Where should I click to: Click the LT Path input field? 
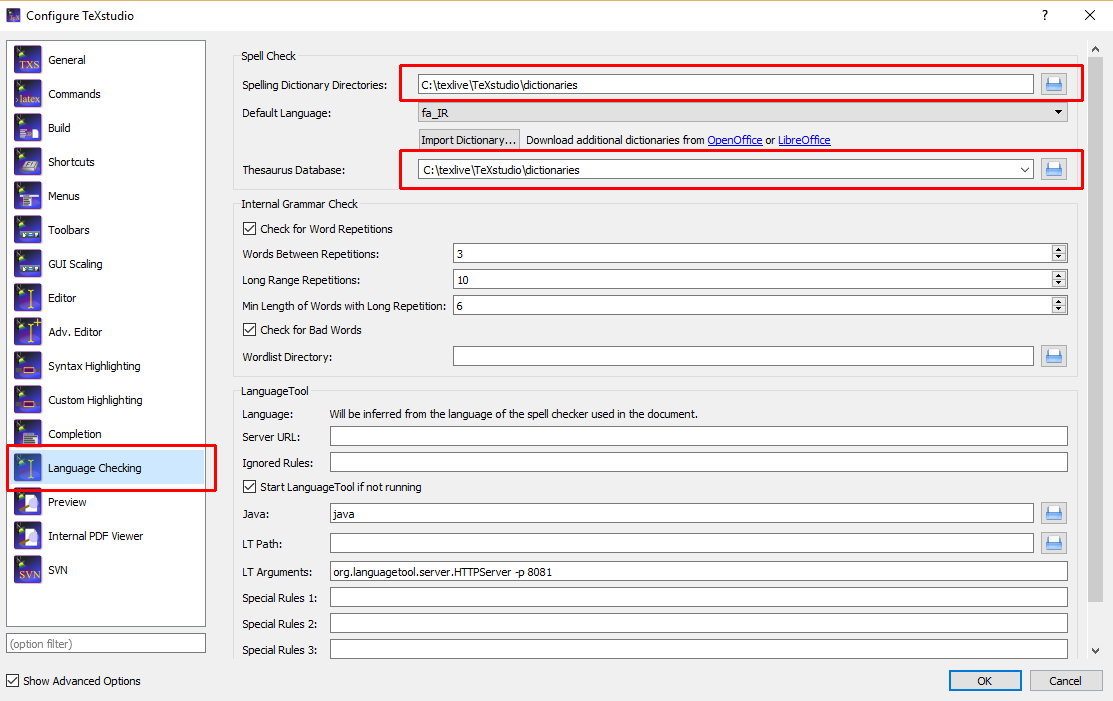[x=681, y=543]
